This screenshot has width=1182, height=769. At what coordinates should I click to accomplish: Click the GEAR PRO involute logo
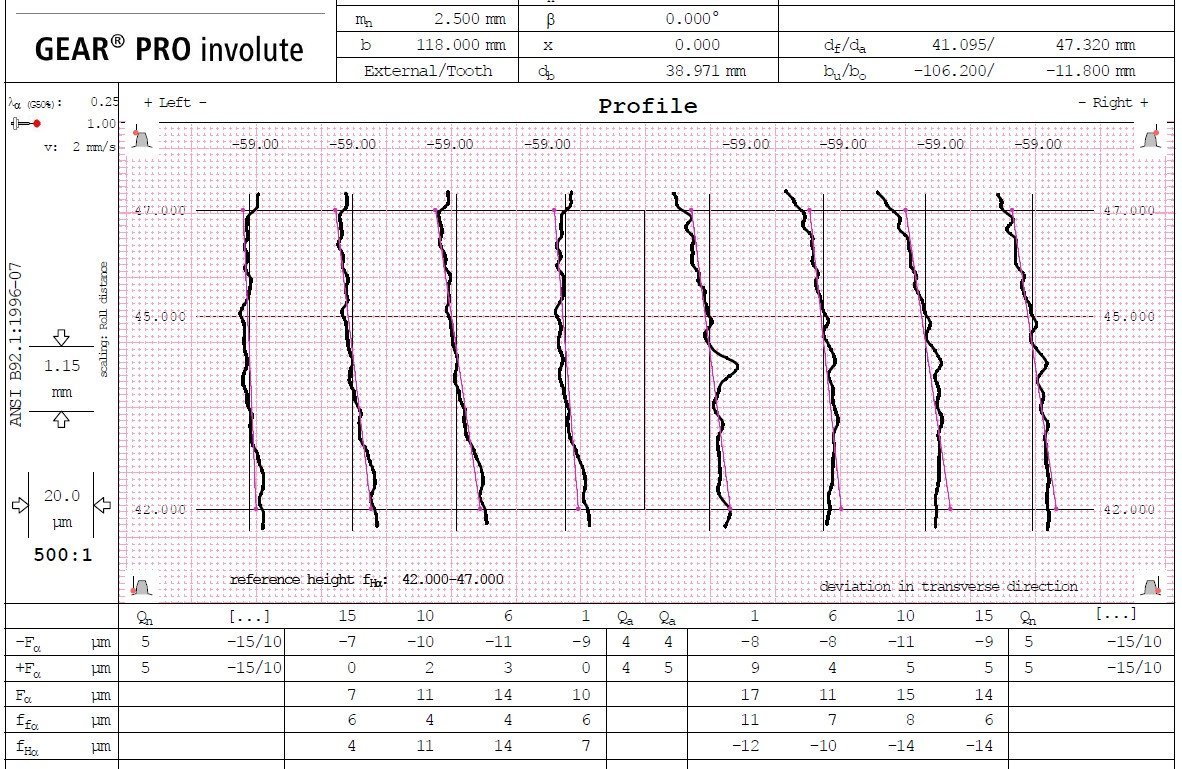pos(169,50)
